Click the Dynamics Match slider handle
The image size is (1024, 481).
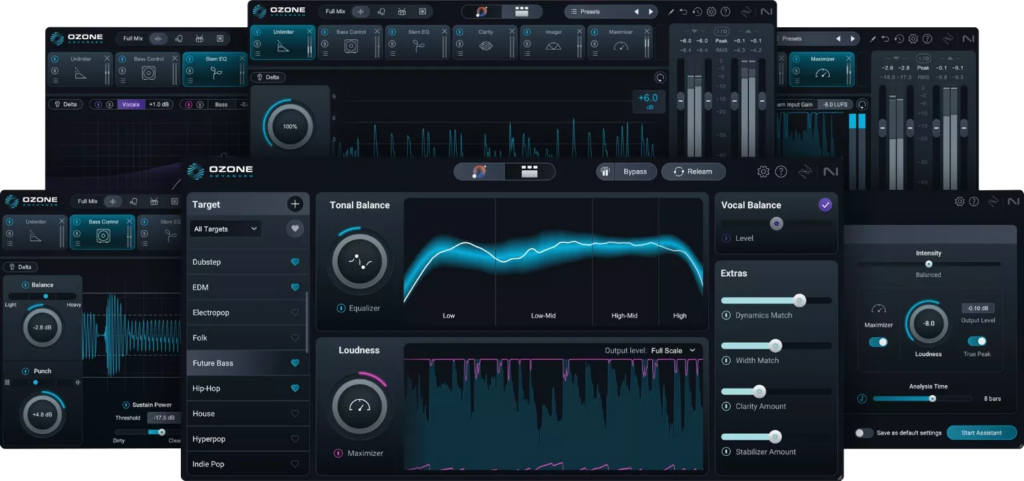pos(799,300)
